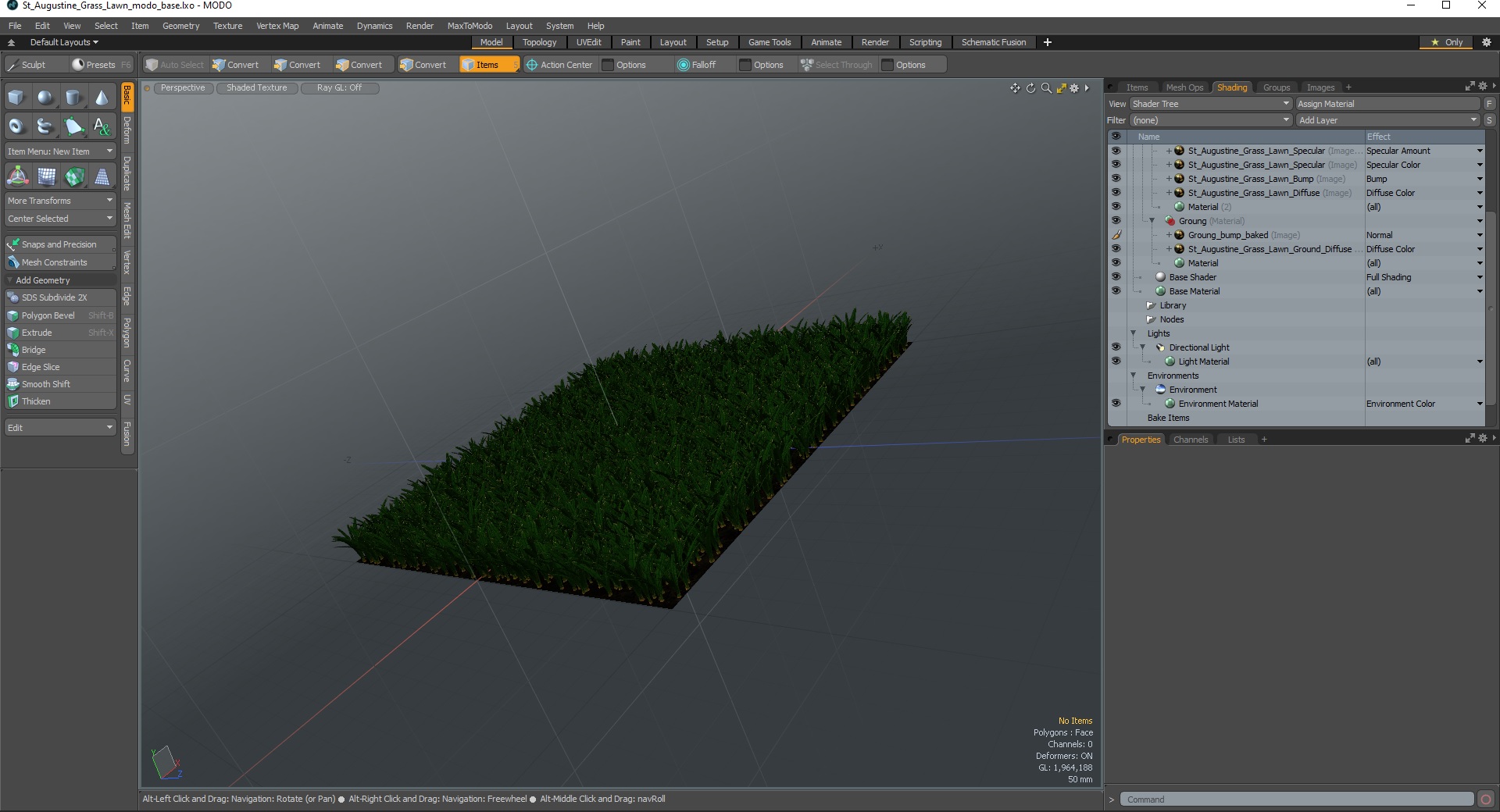
Task: Switch to the Mesh Ops tab
Action: pos(1184,87)
